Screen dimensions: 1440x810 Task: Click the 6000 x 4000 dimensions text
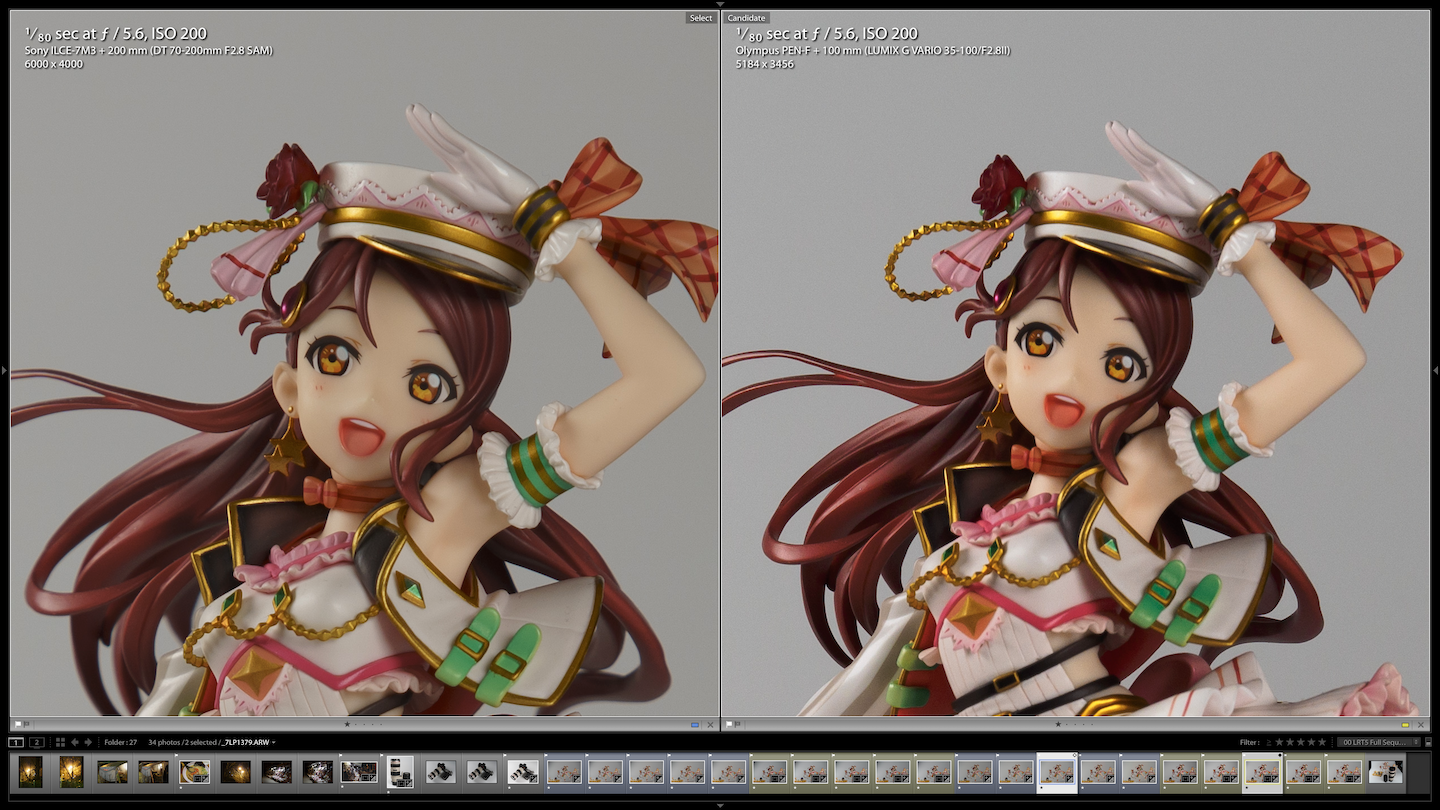(x=54, y=64)
